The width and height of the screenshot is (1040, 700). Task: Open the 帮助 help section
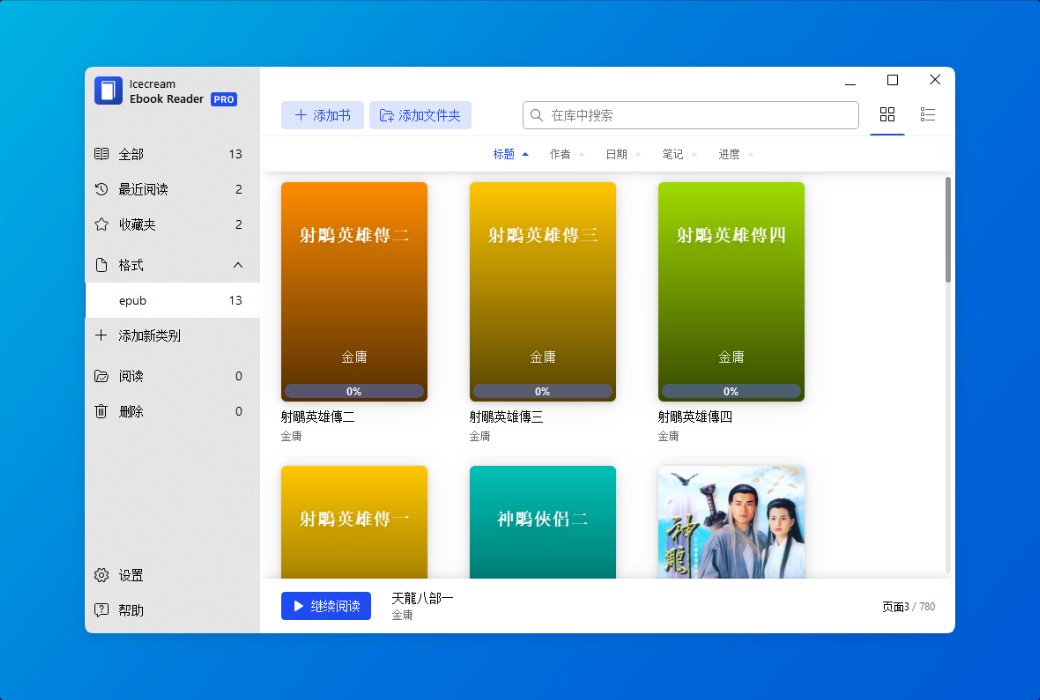(x=130, y=610)
